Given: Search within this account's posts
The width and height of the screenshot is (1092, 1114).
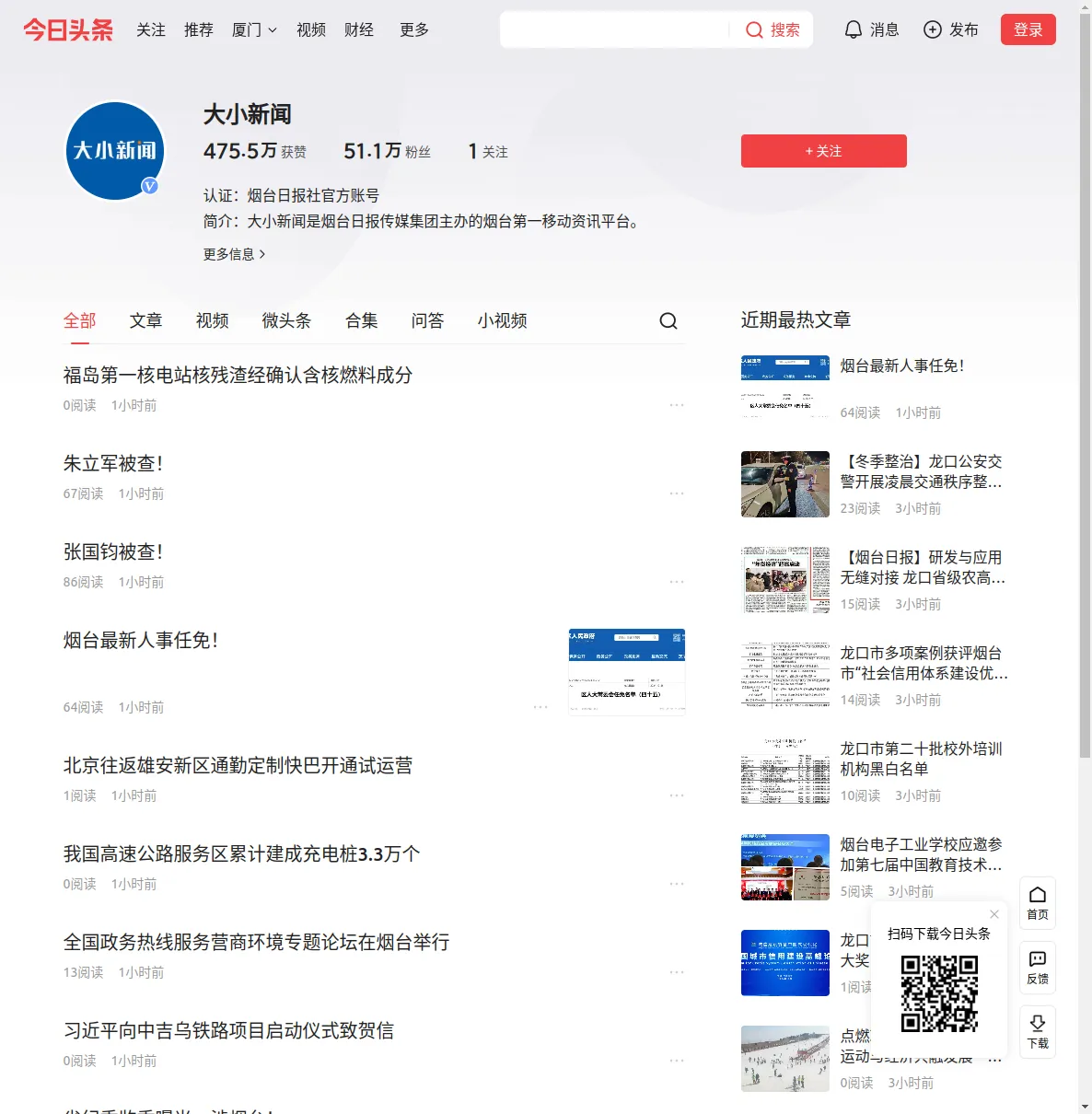Looking at the screenshot, I should (668, 320).
